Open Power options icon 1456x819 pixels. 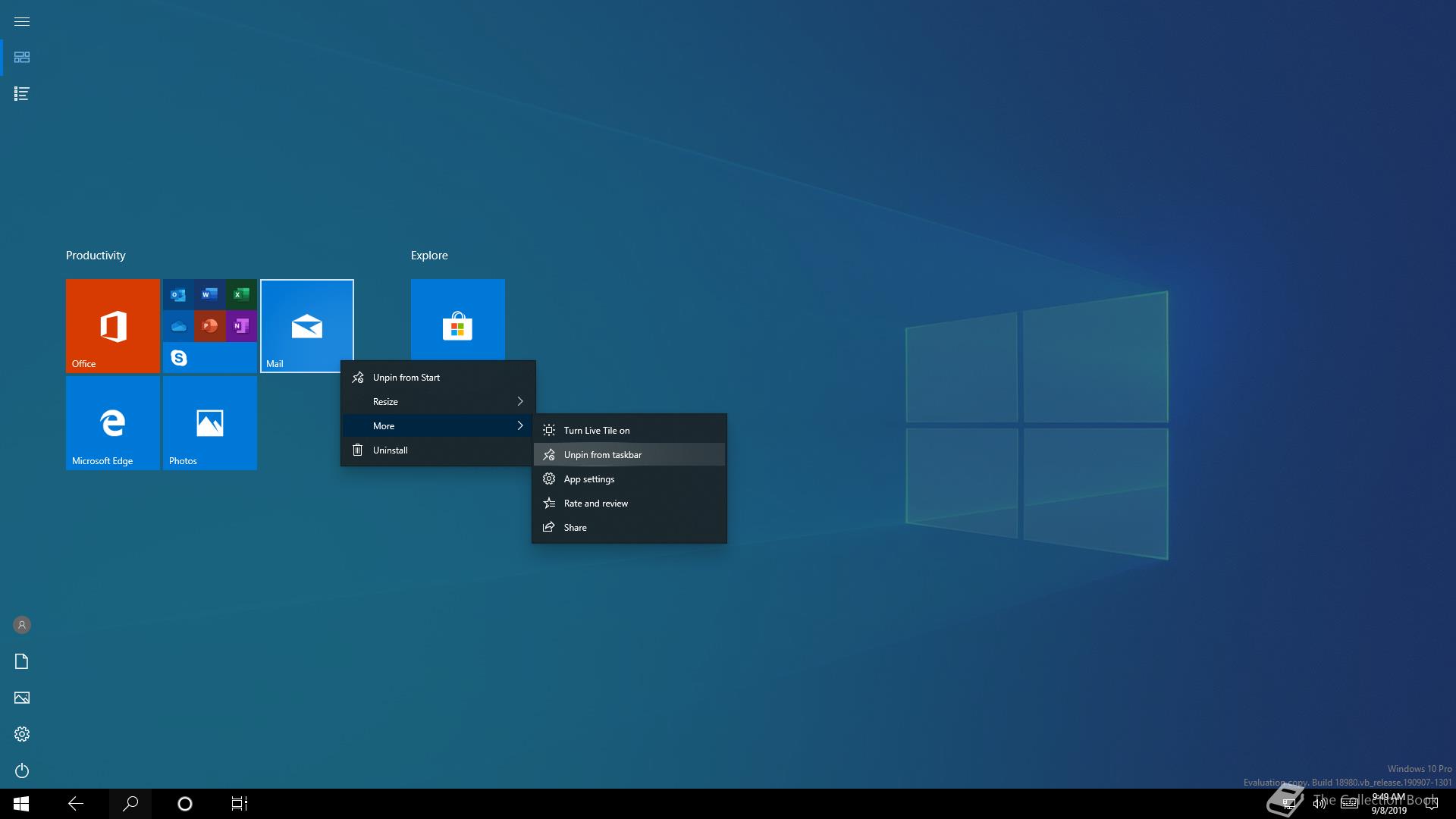coord(22,770)
